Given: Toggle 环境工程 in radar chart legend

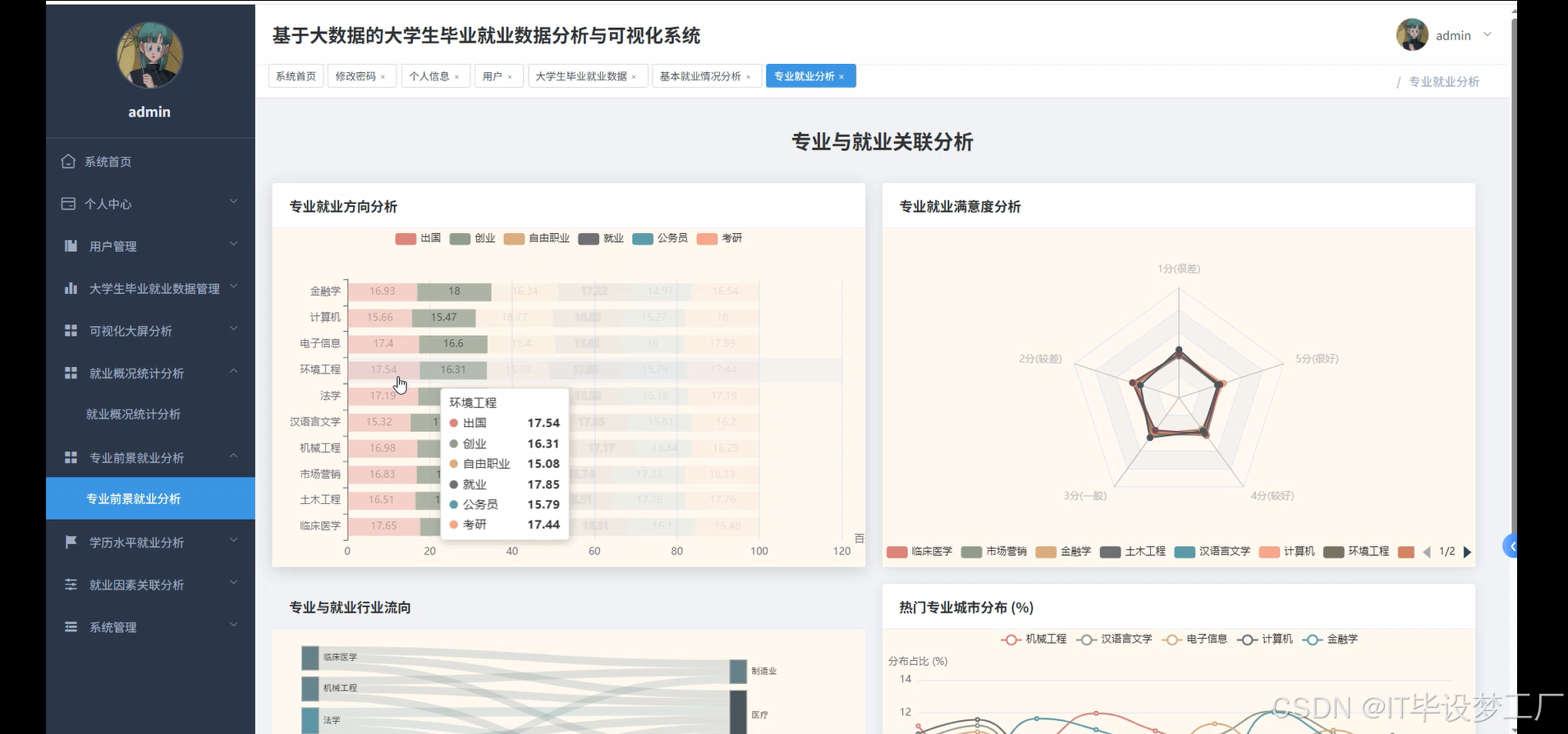Looking at the screenshot, I should (1356, 552).
